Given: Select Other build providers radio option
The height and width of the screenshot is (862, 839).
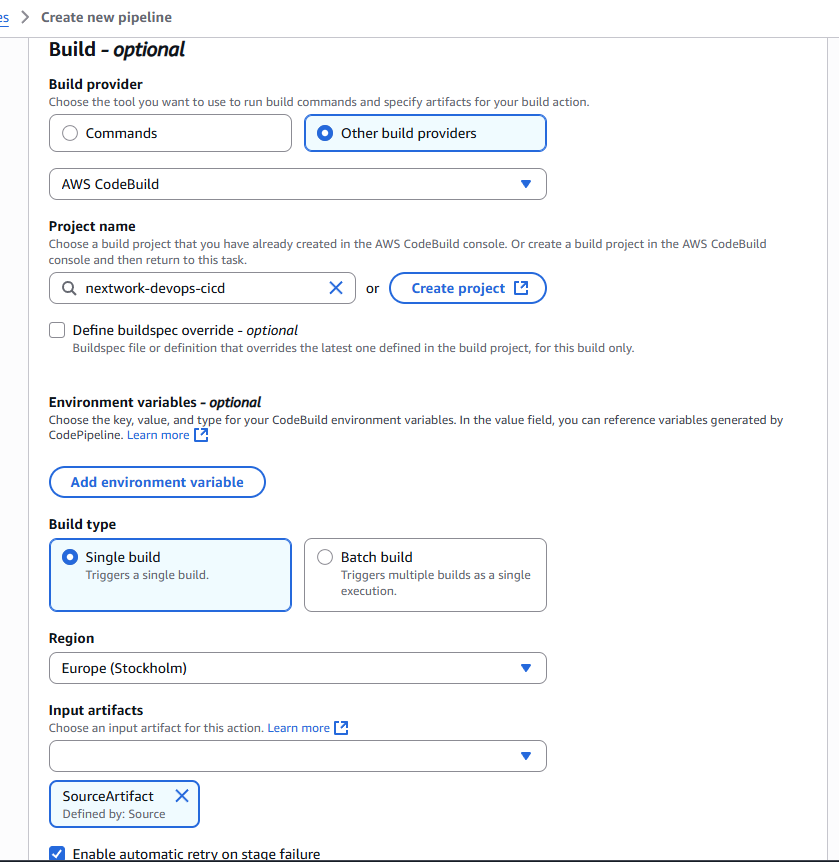Looking at the screenshot, I should point(325,133).
